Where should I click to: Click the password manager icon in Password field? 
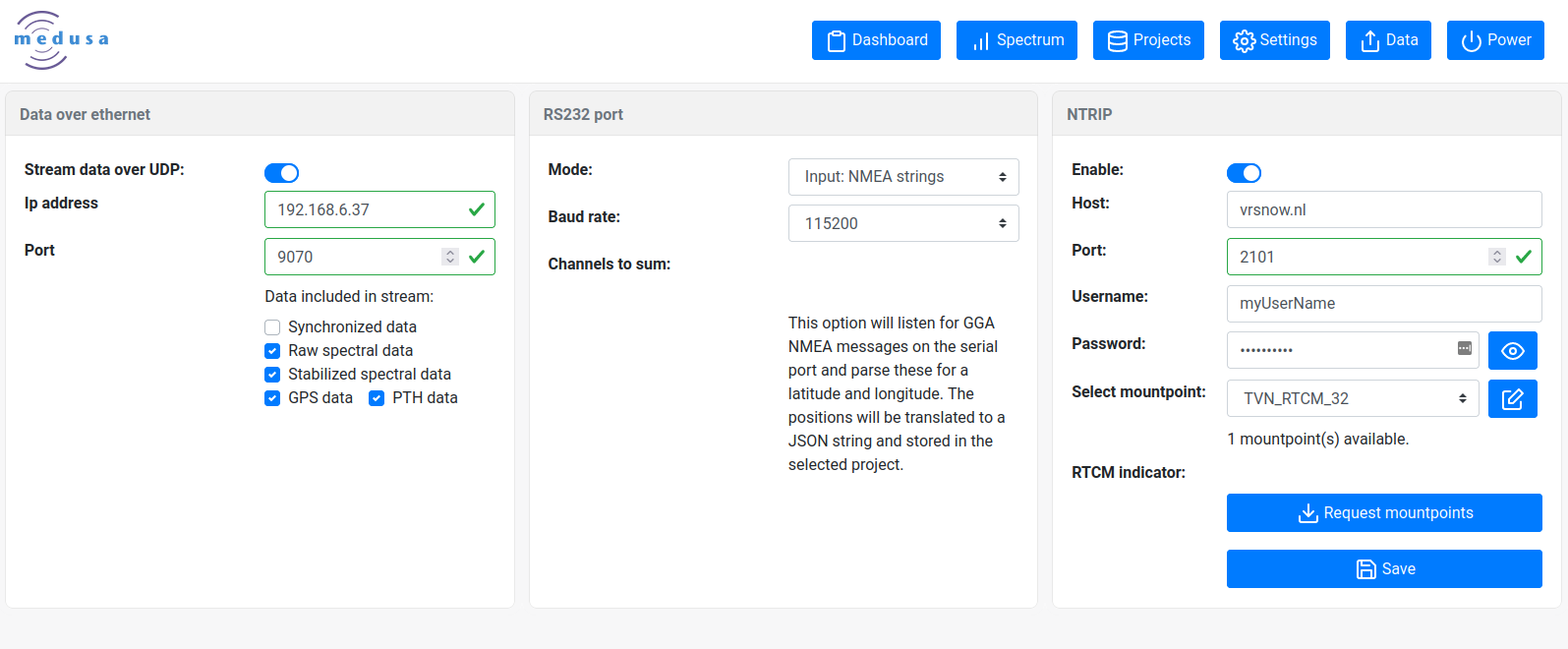click(1464, 349)
